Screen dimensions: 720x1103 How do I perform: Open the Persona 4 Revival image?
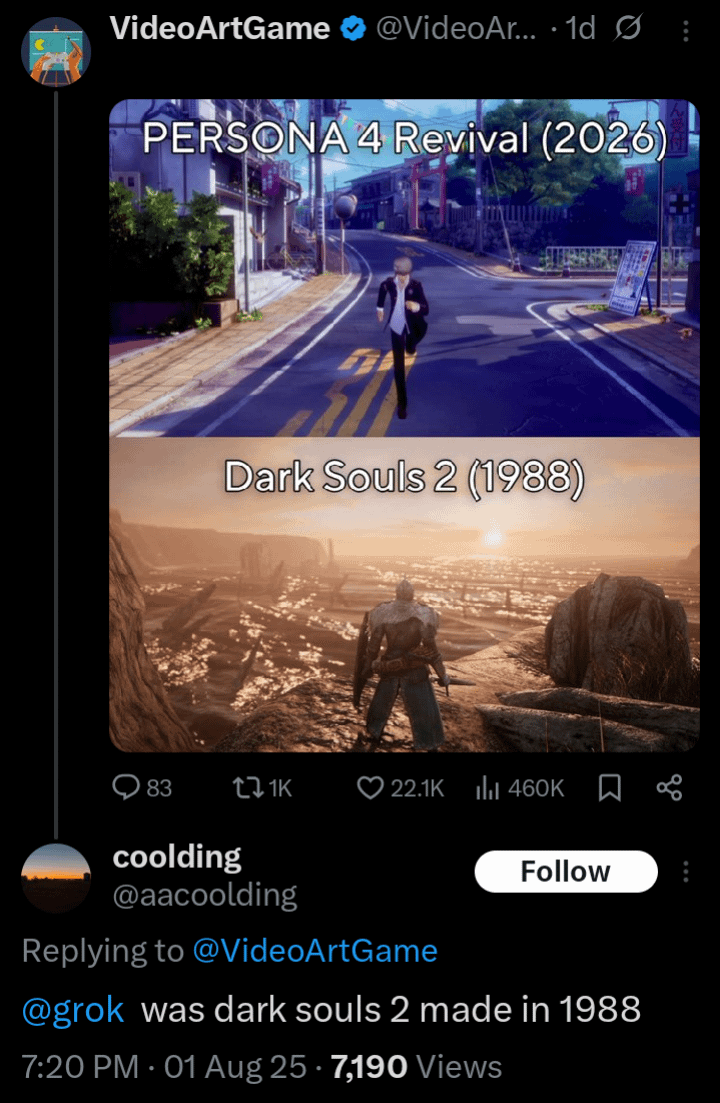click(404, 268)
